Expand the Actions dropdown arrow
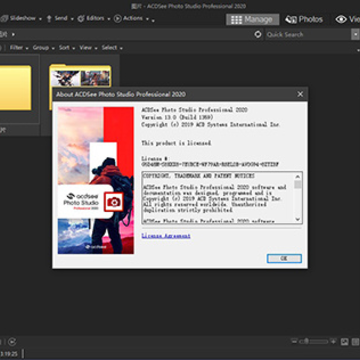Viewport: 360px width, 360px height. pos(147,19)
